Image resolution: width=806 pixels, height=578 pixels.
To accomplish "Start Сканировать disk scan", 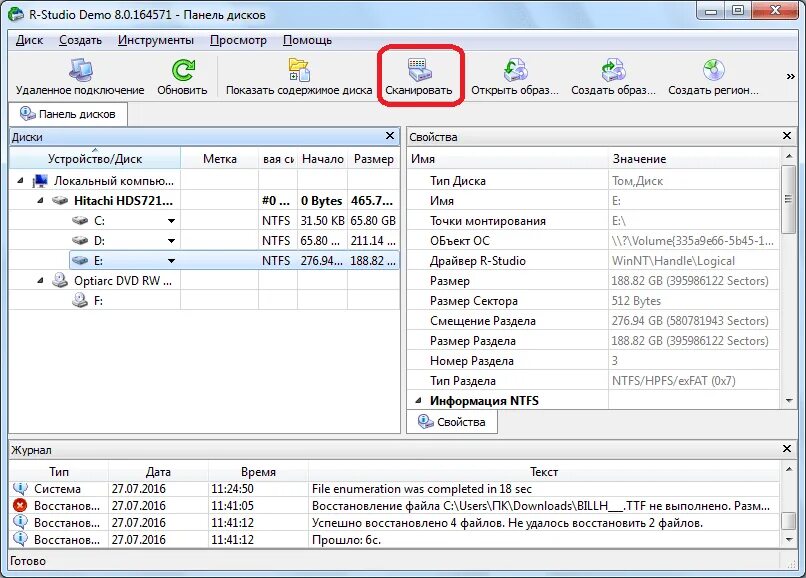I will pyautogui.click(x=419, y=77).
